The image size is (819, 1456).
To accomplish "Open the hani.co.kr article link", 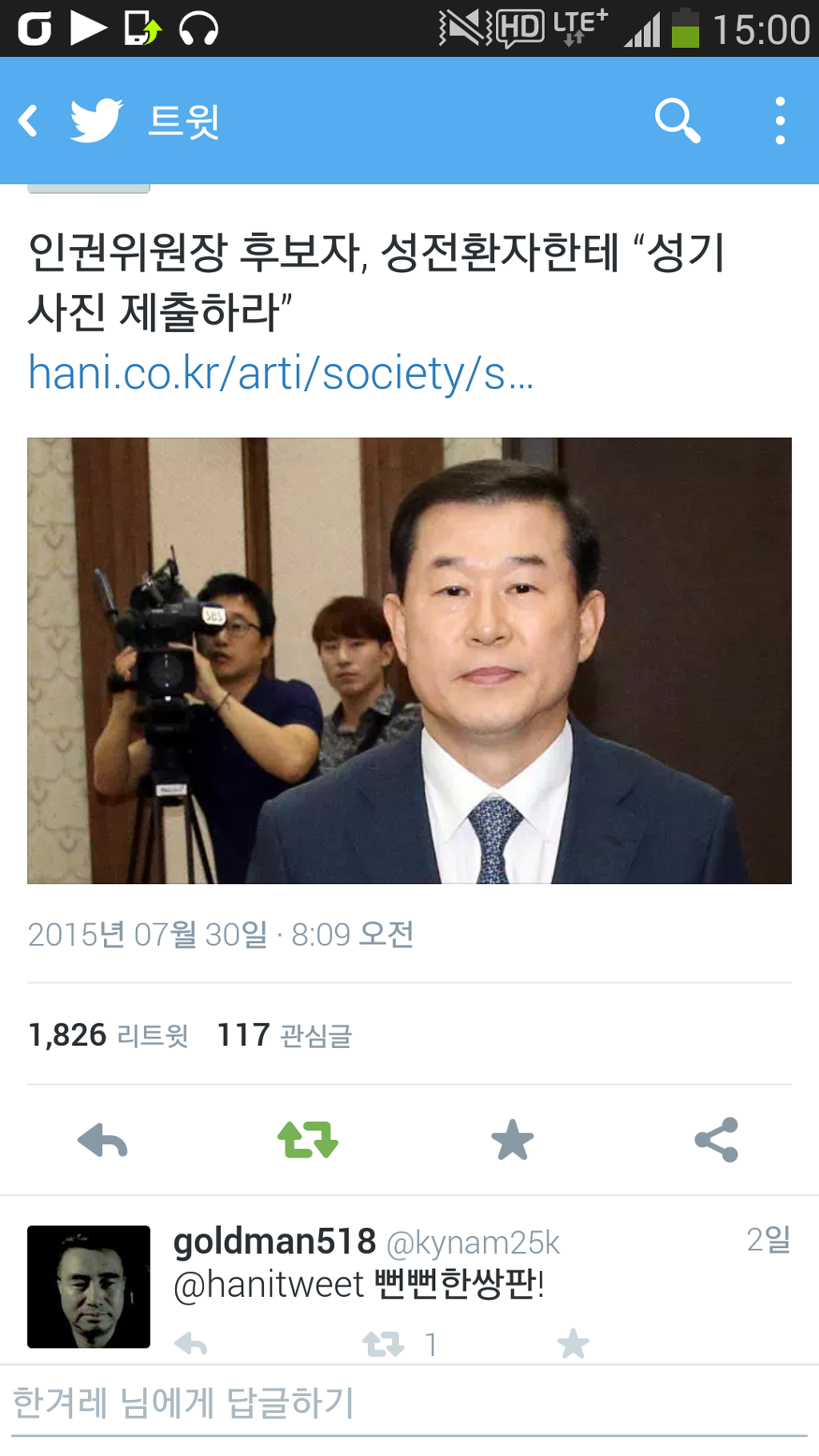I will pyautogui.click(x=281, y=374).
